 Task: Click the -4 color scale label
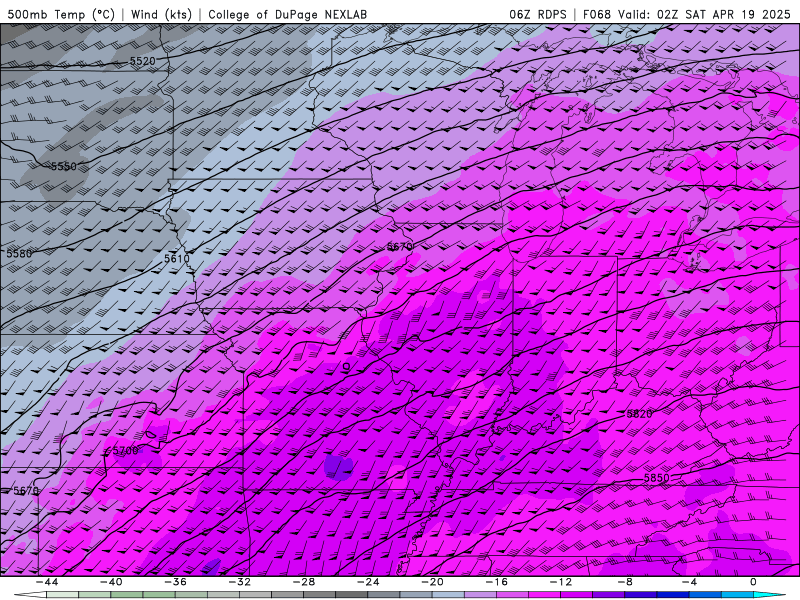690,582
